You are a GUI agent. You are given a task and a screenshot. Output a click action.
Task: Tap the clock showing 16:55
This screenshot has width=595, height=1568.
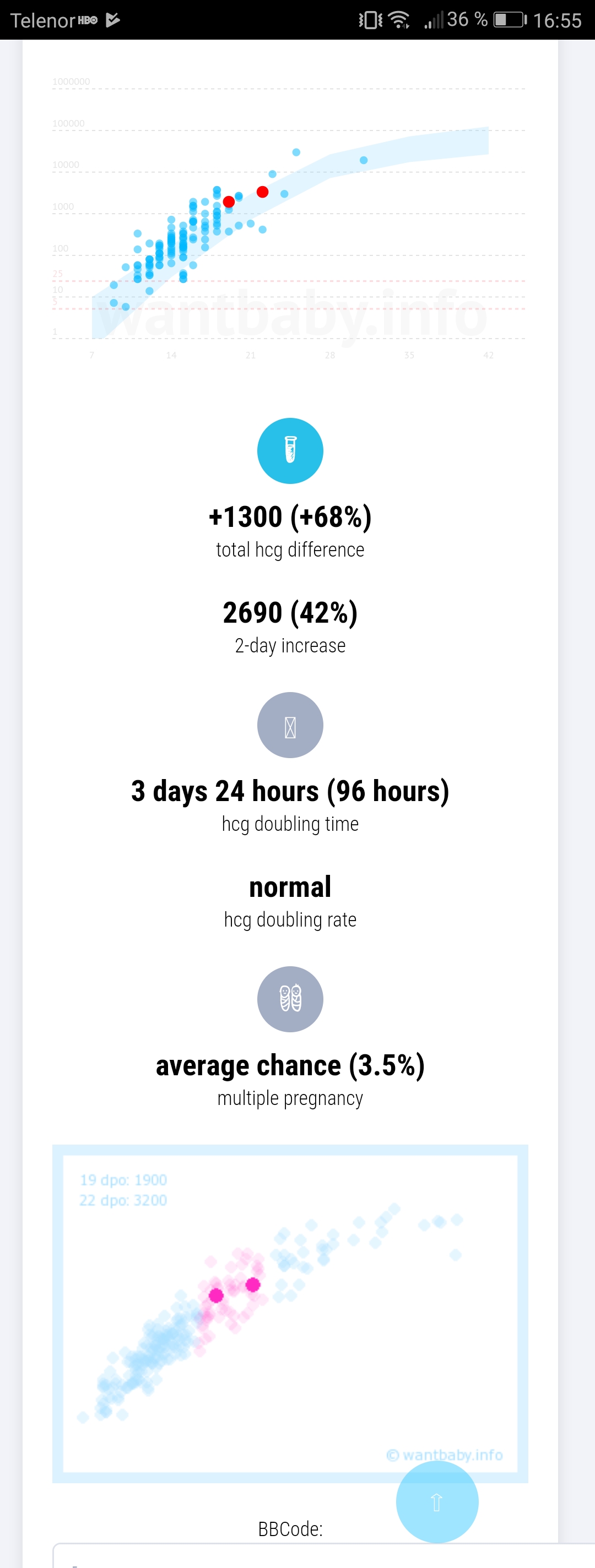[x=557, y=21]
